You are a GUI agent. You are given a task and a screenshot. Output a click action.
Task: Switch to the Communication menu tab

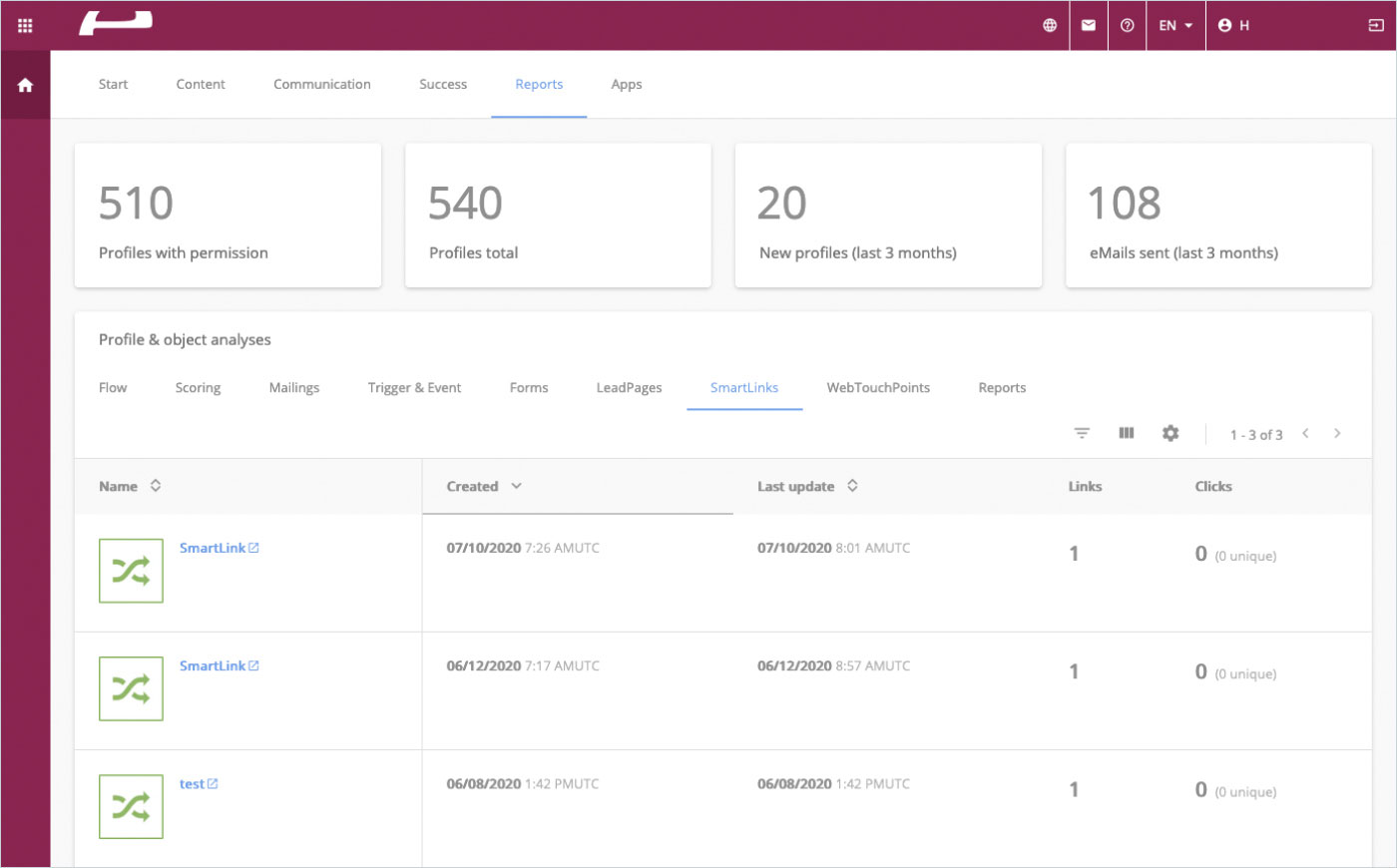click(321, 85)
